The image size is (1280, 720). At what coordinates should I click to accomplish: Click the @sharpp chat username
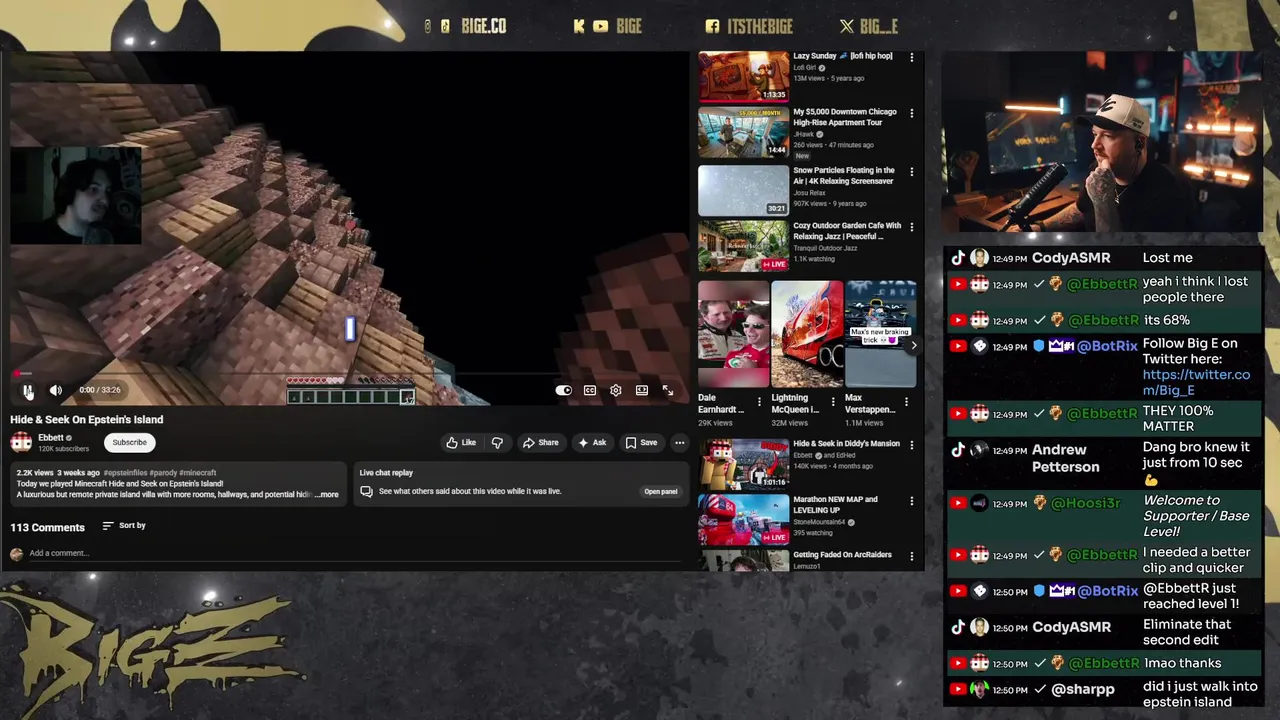click(x=1083, y=690)
